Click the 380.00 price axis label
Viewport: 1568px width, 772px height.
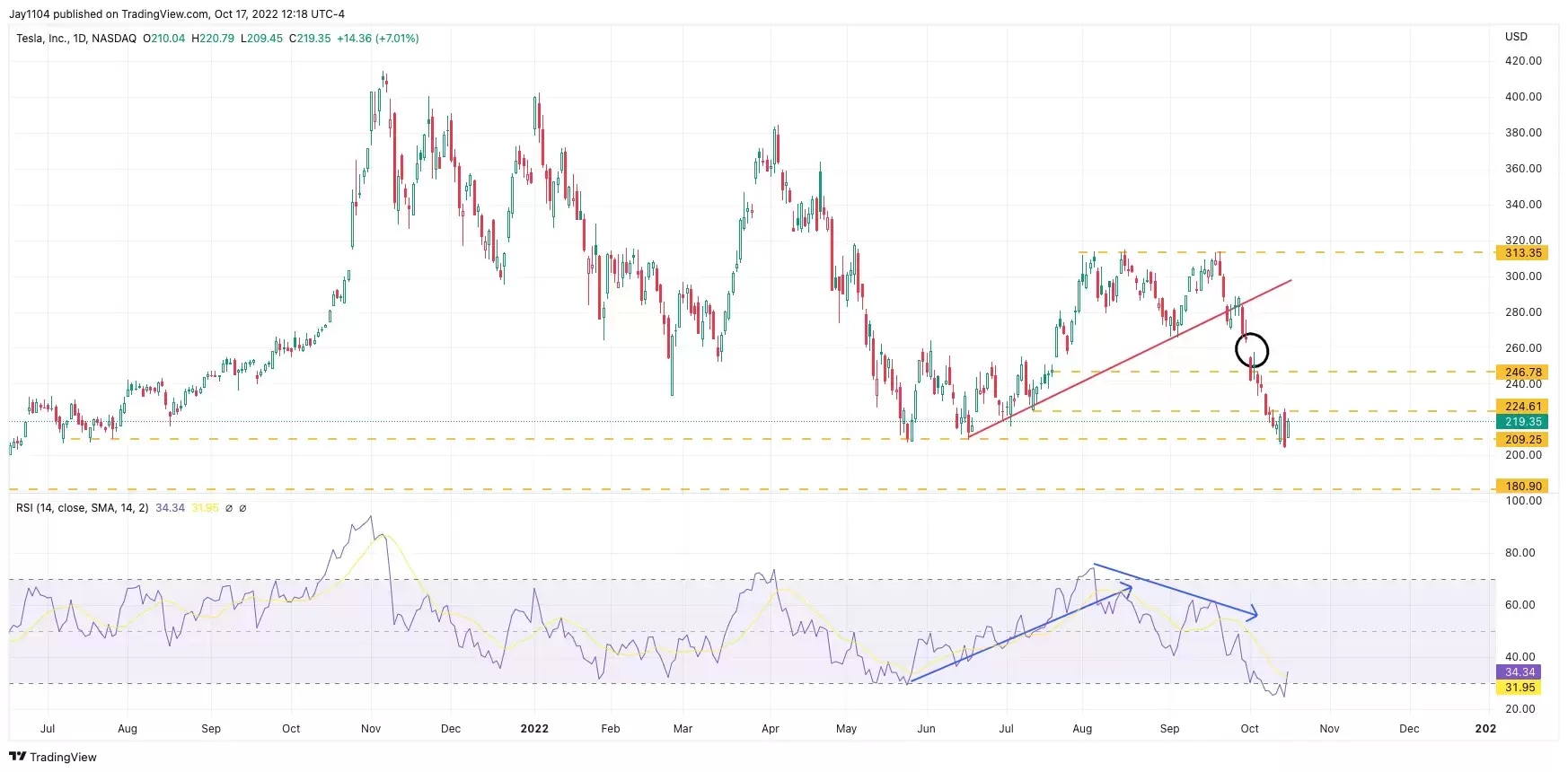pos(1523,133)
